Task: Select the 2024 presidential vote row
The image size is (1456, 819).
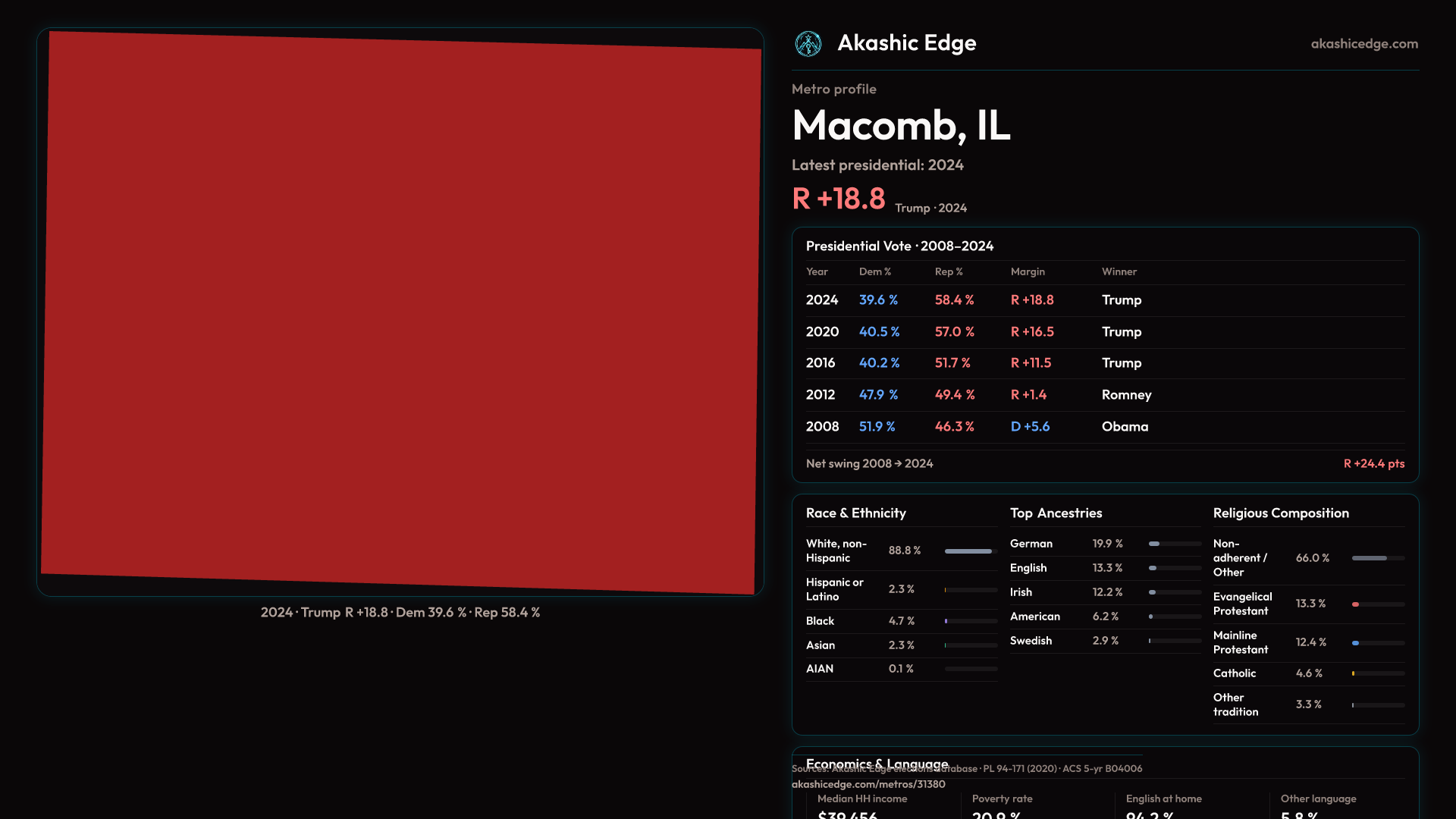Action: point(1105,300)
